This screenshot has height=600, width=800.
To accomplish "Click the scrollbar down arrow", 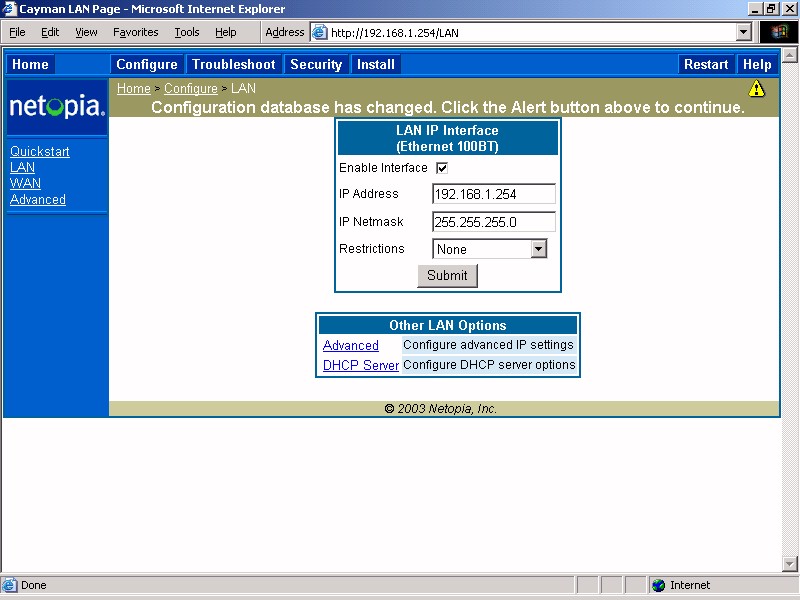I will 790,564.
